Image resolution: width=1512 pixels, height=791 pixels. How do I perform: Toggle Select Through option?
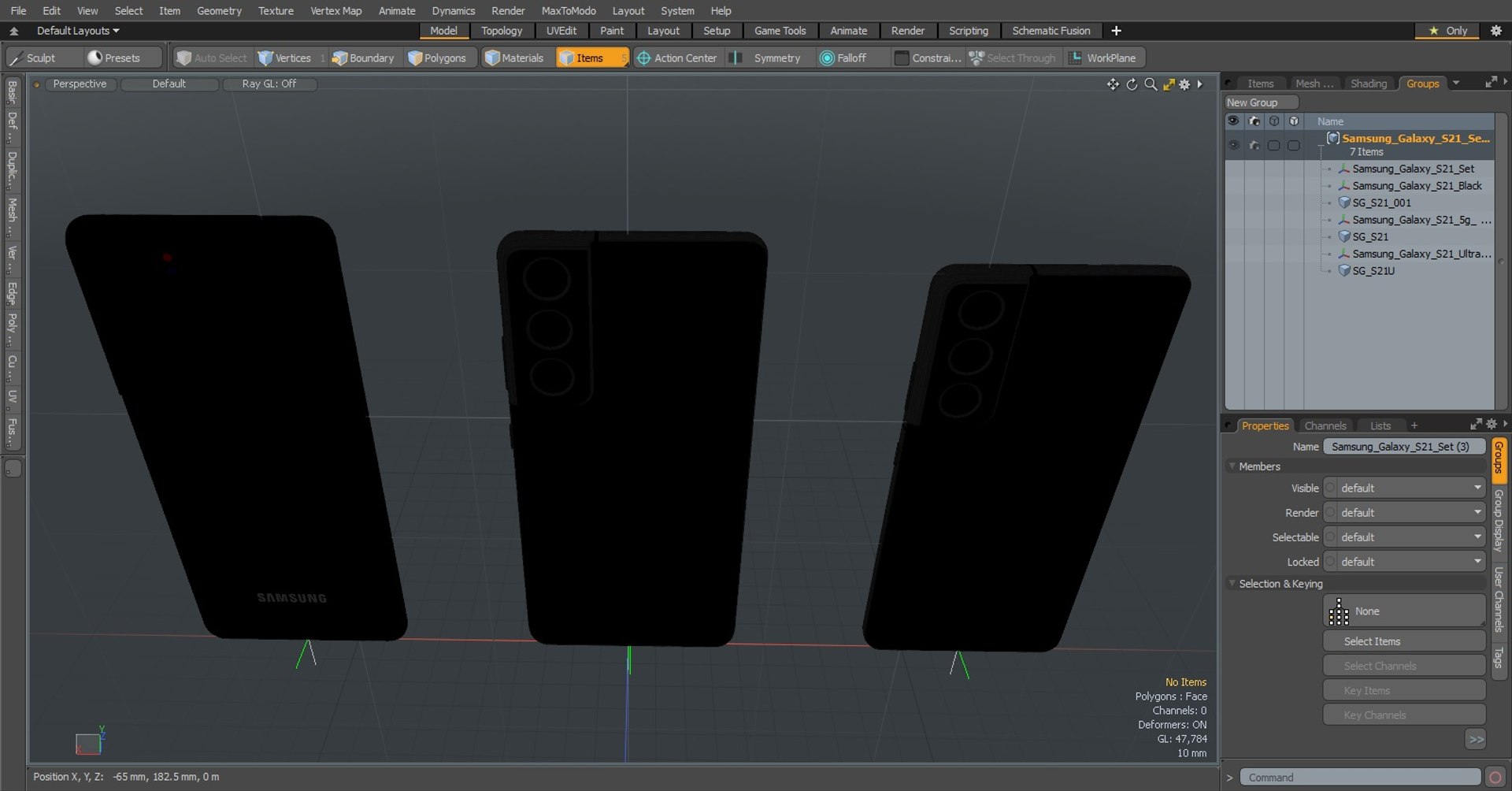click(x=1013, y=58)
